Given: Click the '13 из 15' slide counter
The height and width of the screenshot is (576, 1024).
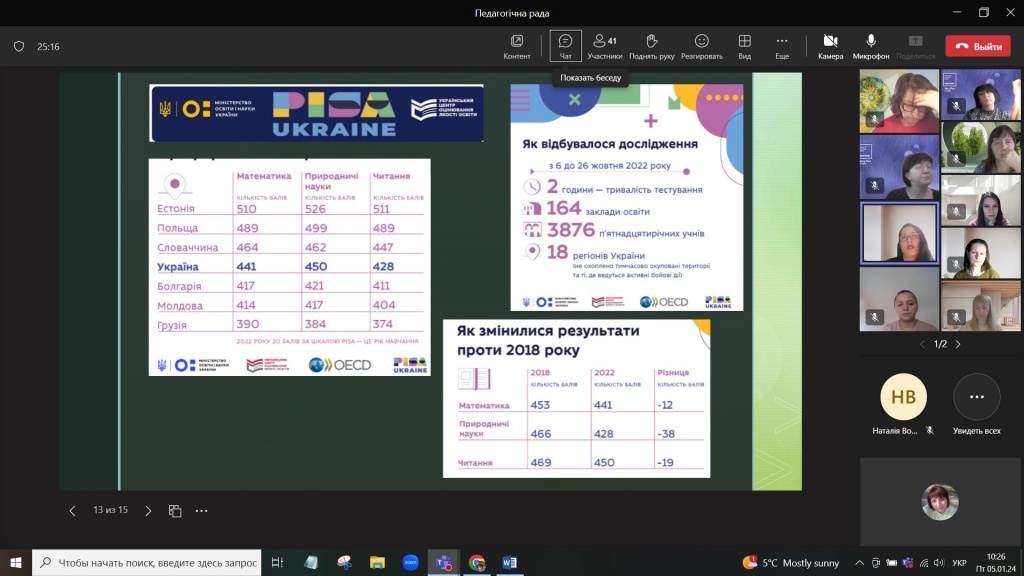Looking at the screenshot, I should [x=110, y=510].
